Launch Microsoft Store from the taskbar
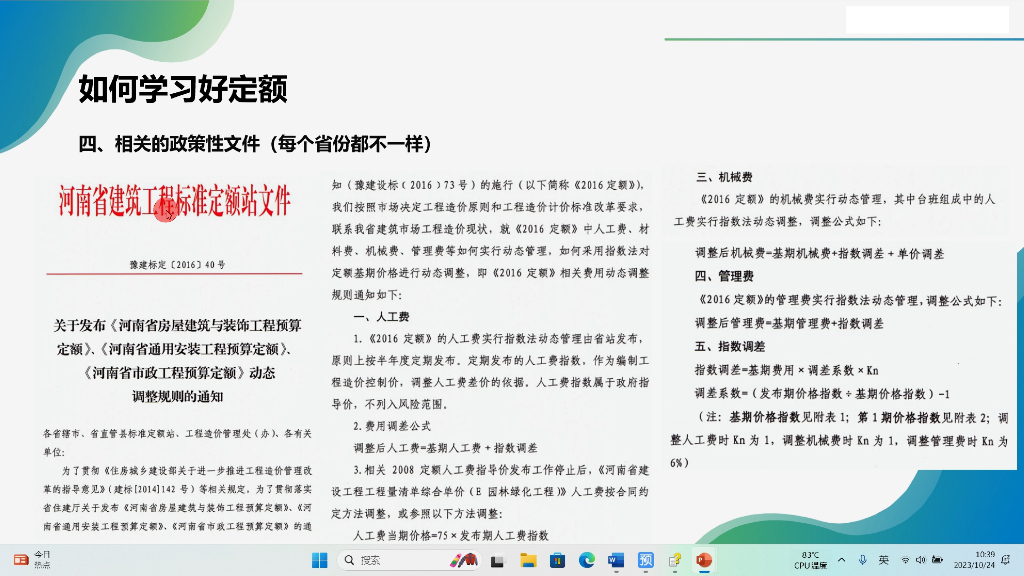The width and height of the screenshot is (1024, 576). coord(557,560)
